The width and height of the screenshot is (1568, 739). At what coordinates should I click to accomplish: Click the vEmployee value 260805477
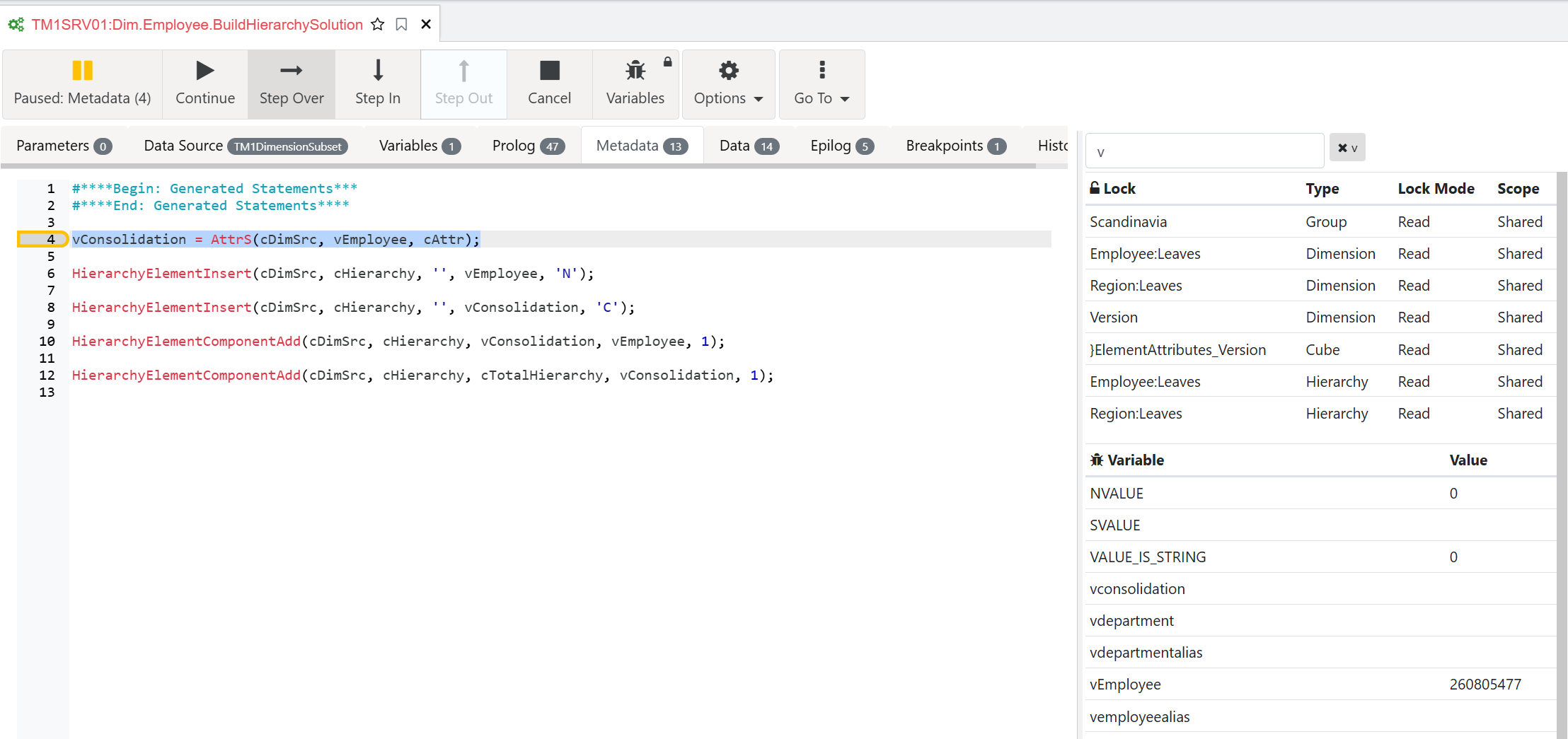1485,685
